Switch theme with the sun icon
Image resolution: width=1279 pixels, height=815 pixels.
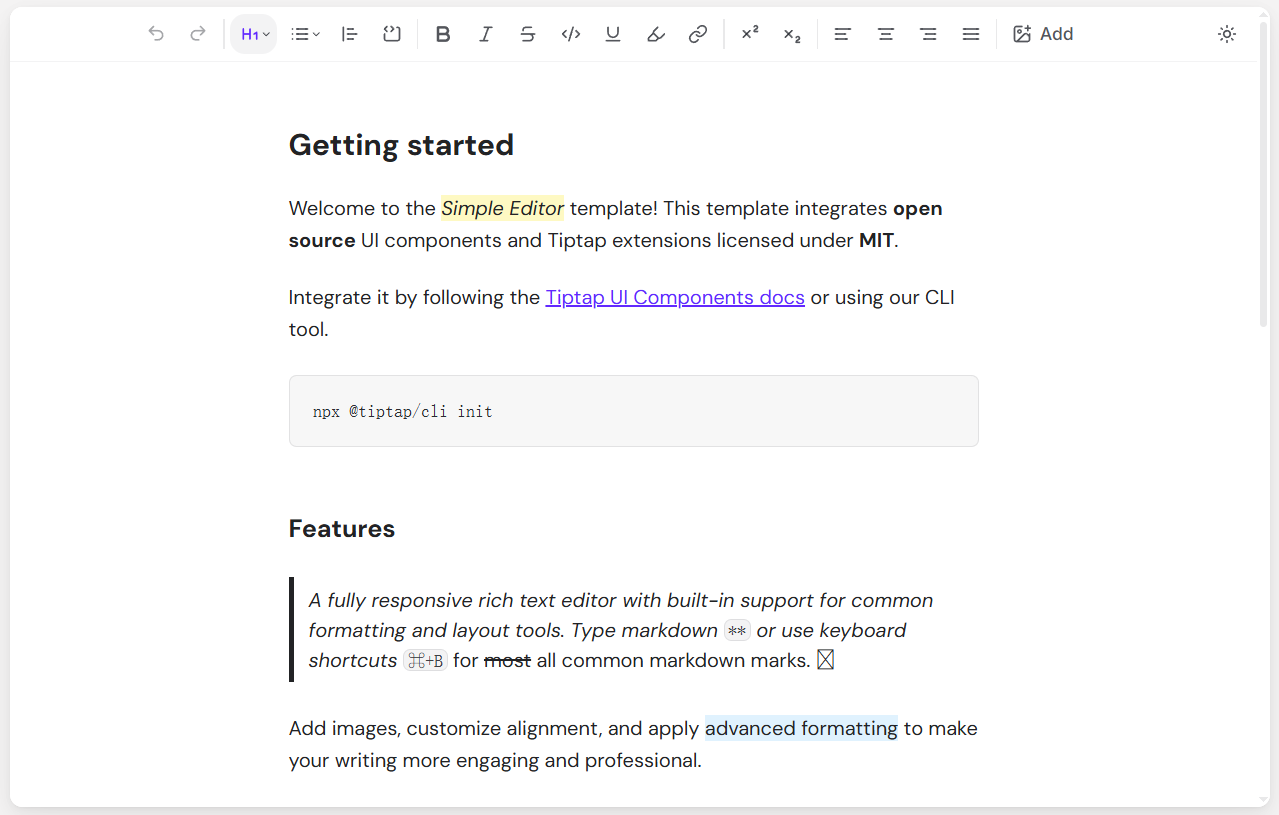coord(1227,34)
